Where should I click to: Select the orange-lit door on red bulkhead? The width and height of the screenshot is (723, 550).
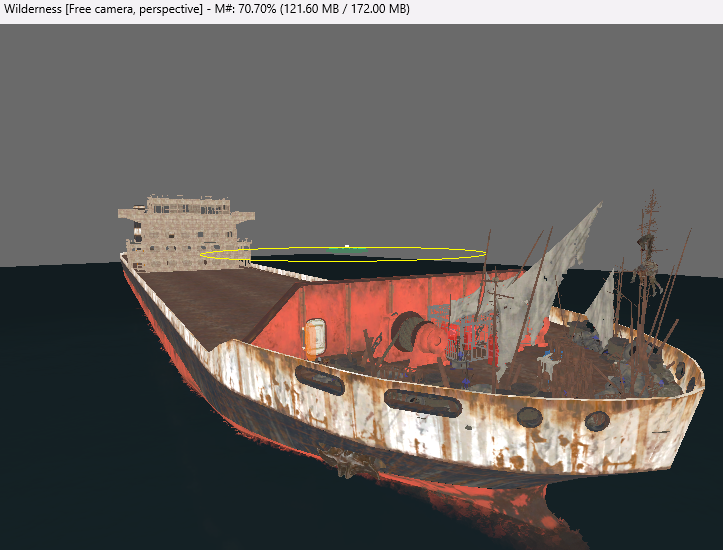[x=314, y=339]
